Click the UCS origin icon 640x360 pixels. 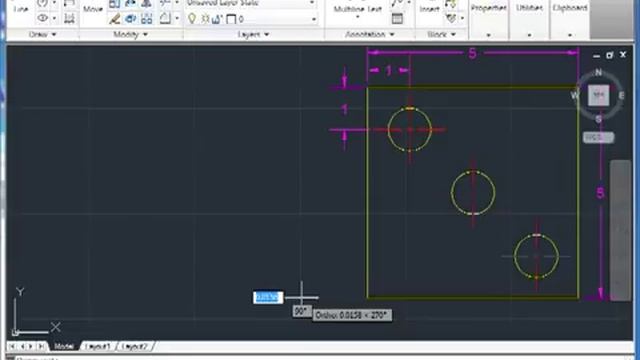coord(16,332)
